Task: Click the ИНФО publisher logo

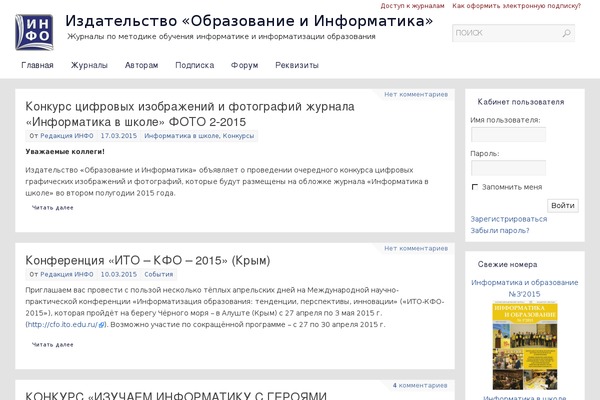Action: tap(34, 32)
